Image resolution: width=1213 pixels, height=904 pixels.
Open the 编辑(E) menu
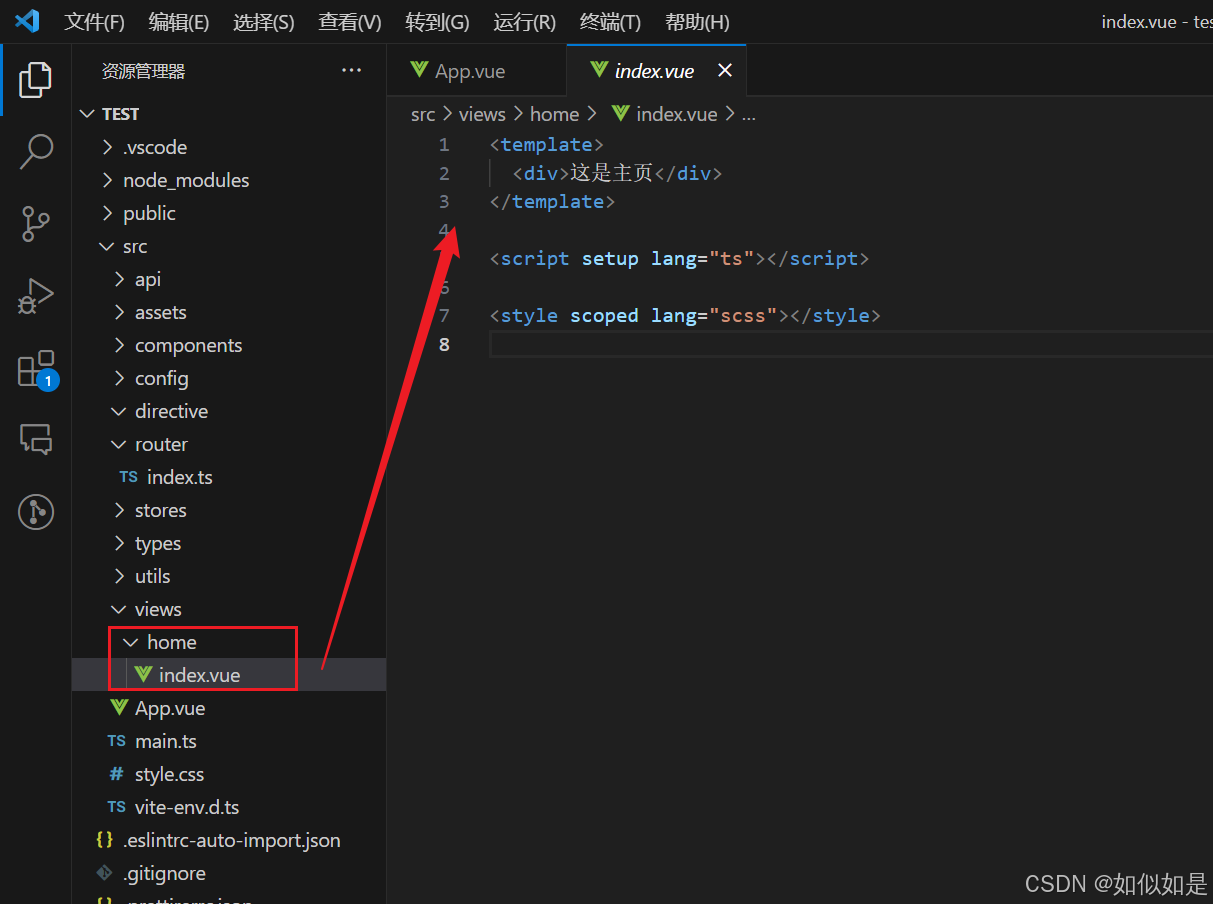coord(179,22)
